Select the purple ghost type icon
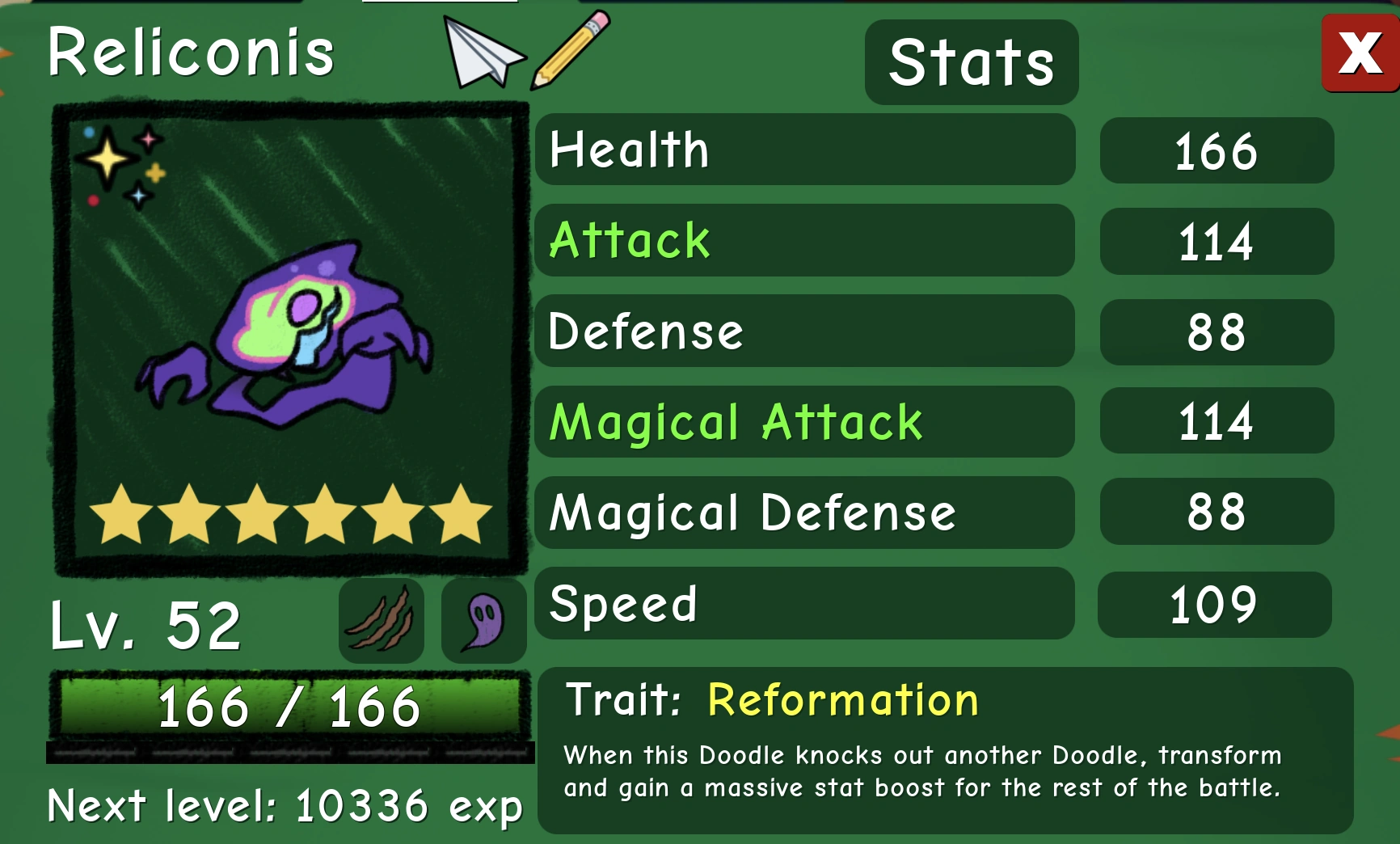The image size is (1400, 844). click(x=483, y=621)
